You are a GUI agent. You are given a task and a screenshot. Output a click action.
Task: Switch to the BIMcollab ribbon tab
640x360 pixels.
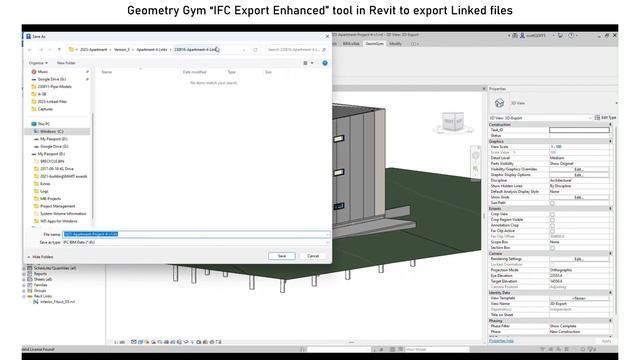351,44
